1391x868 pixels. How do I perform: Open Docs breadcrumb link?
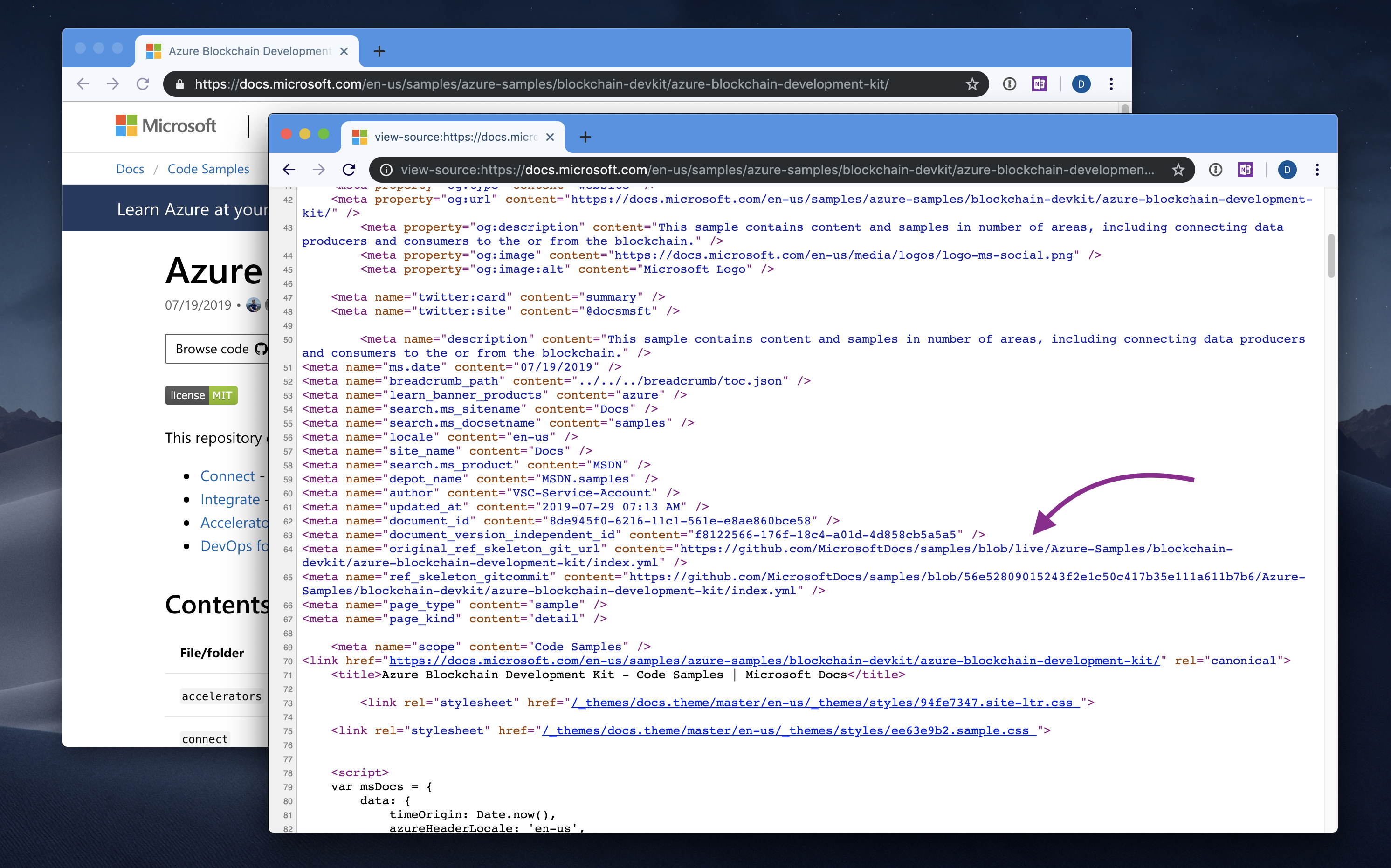pyautogui.click(x=130, y=169)
